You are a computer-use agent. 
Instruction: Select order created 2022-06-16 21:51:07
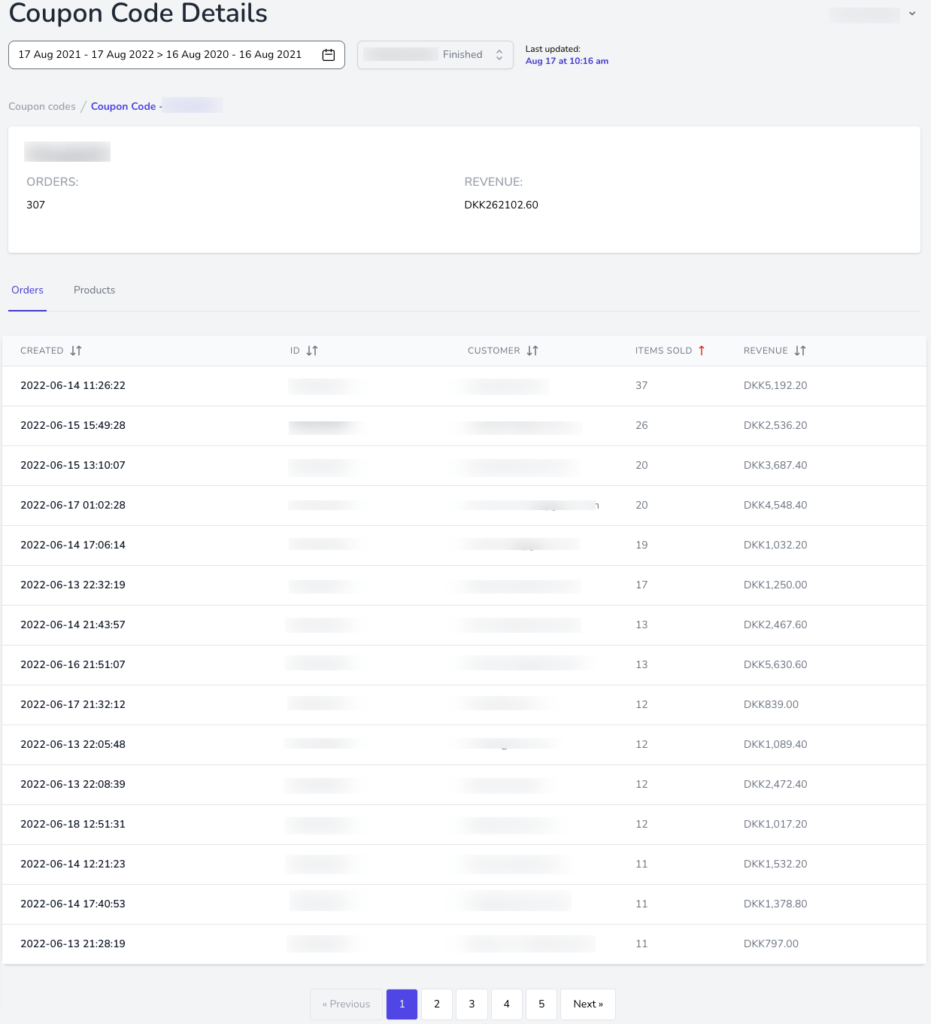click(x=464, y=665)
